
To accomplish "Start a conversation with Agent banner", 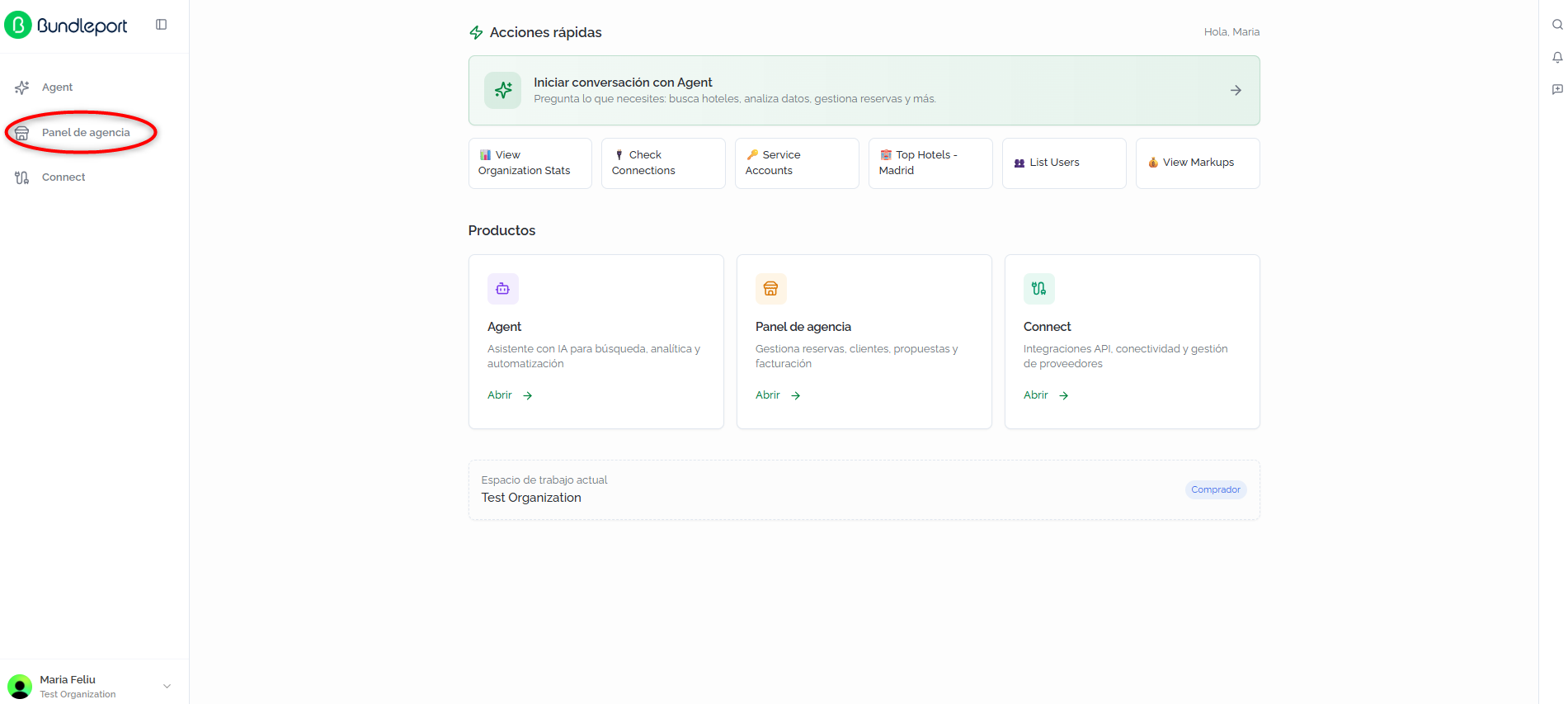I will (x=864, y=90).
